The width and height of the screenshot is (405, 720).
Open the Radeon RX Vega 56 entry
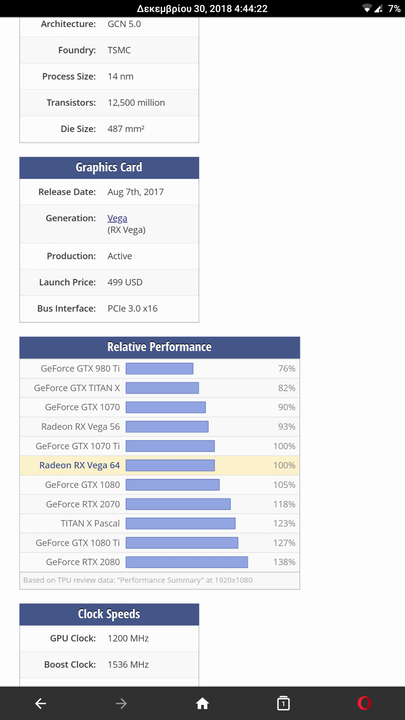point(159,427)
